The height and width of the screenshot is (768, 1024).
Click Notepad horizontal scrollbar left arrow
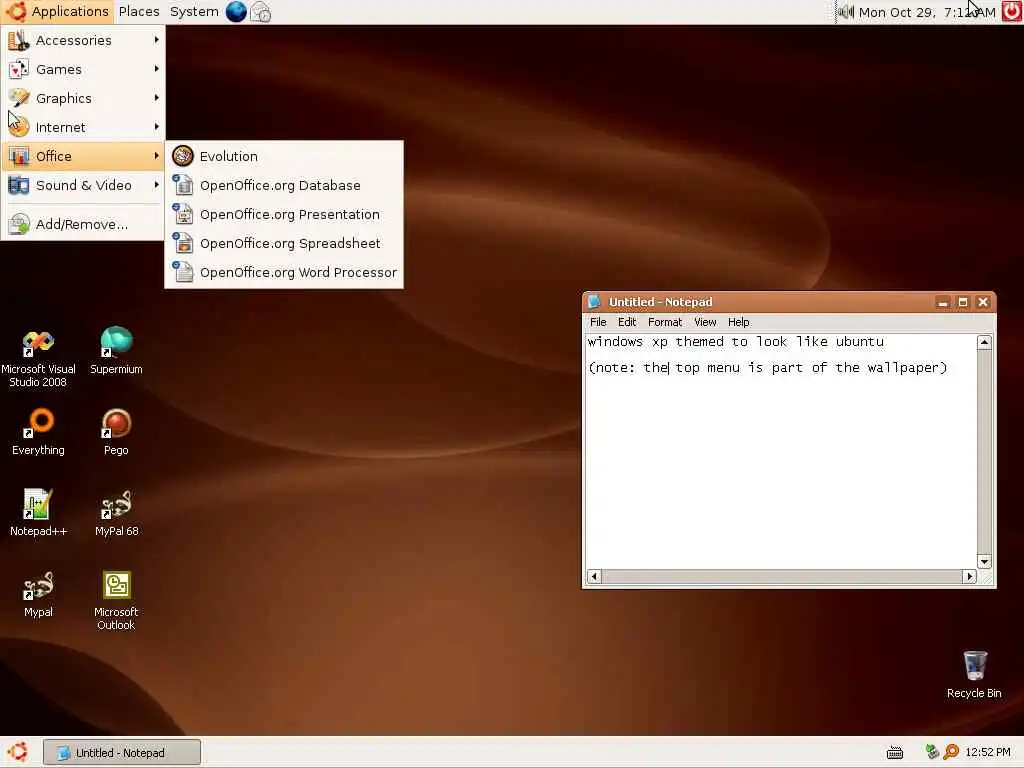pos(594,576)
